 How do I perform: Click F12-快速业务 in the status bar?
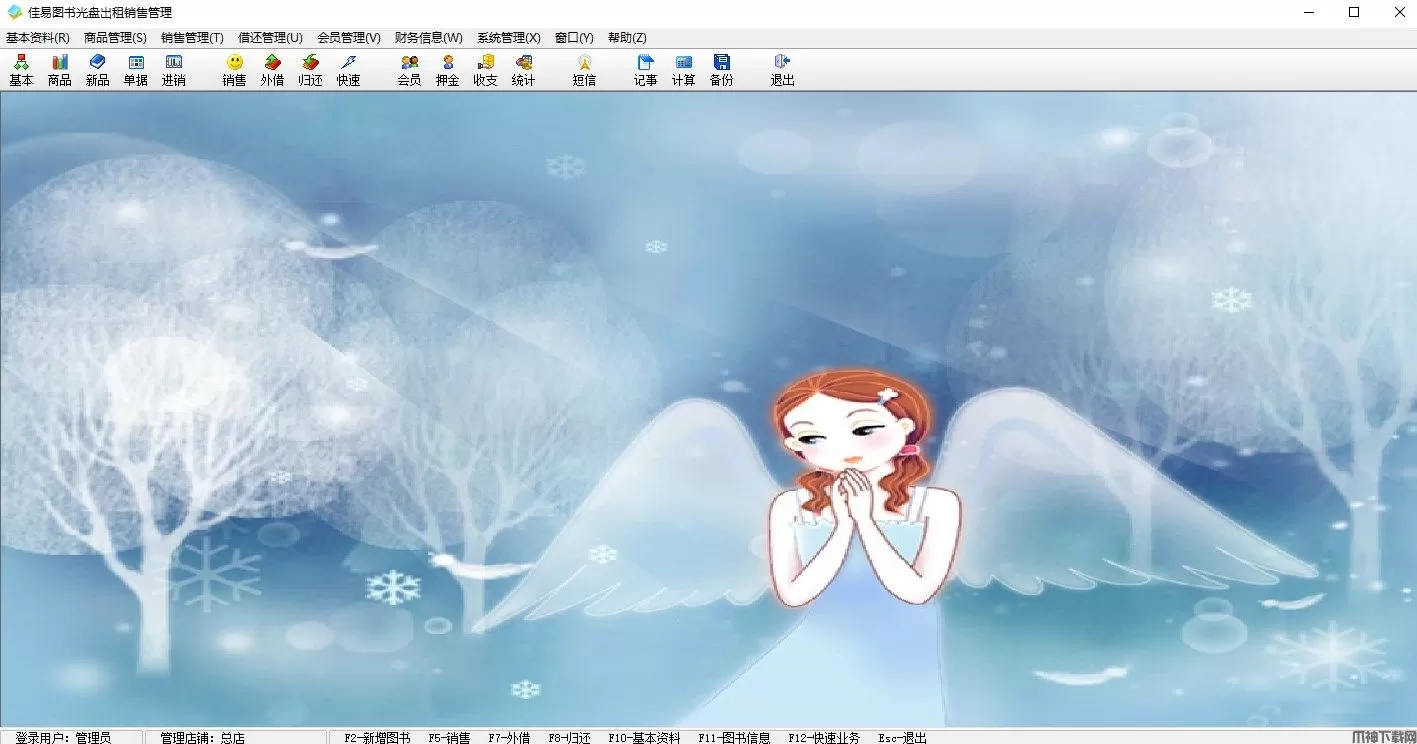(x=824, y=738)
